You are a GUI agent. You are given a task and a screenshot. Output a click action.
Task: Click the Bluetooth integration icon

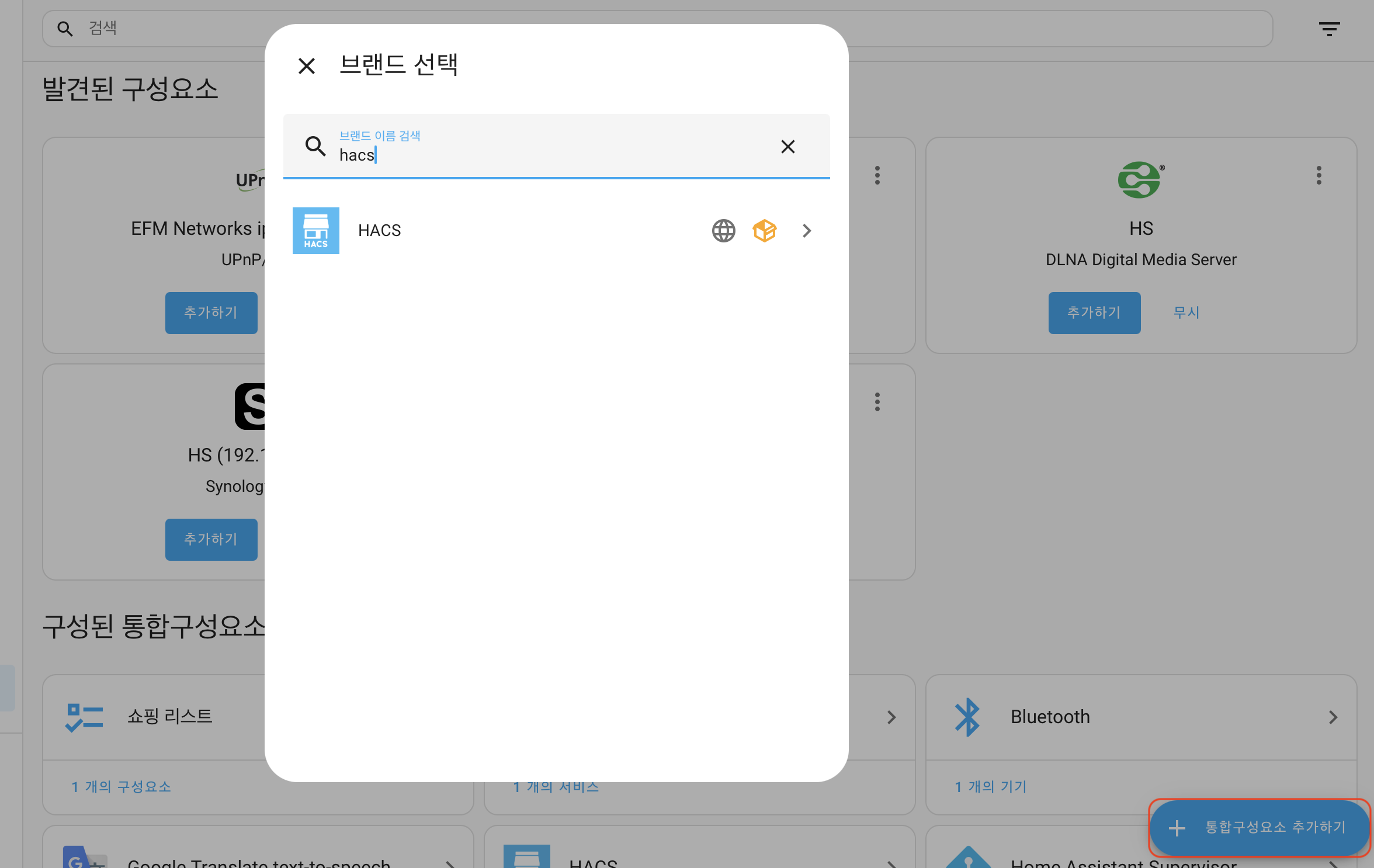tap(967, 717)
